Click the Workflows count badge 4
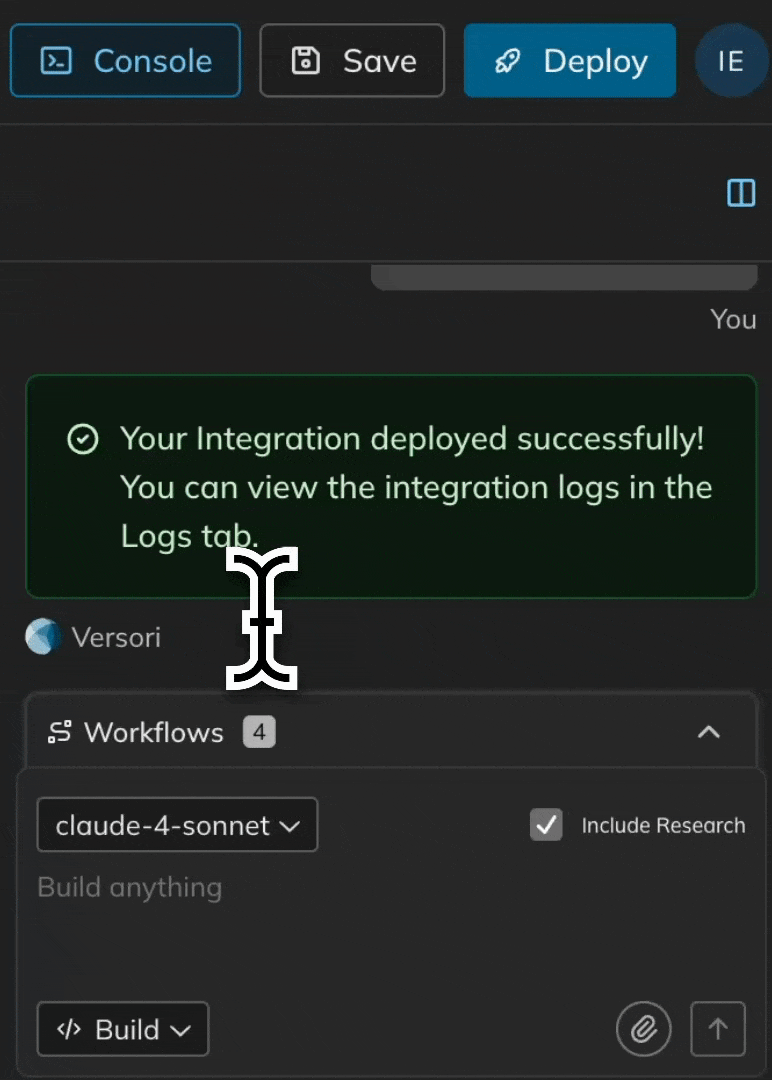 259,732
